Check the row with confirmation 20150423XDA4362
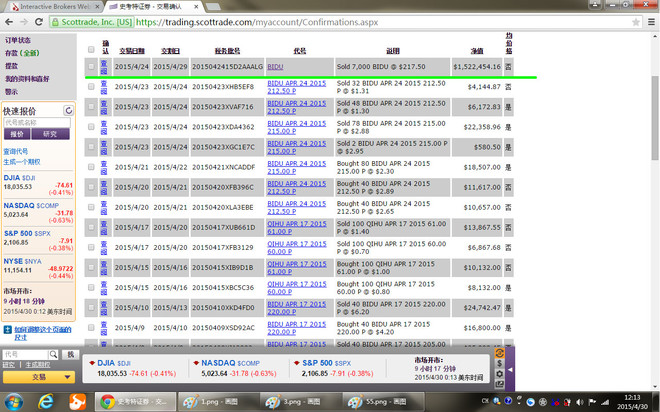Image resolution: width=660 pixels, height=412 pixels. point(91,127)
